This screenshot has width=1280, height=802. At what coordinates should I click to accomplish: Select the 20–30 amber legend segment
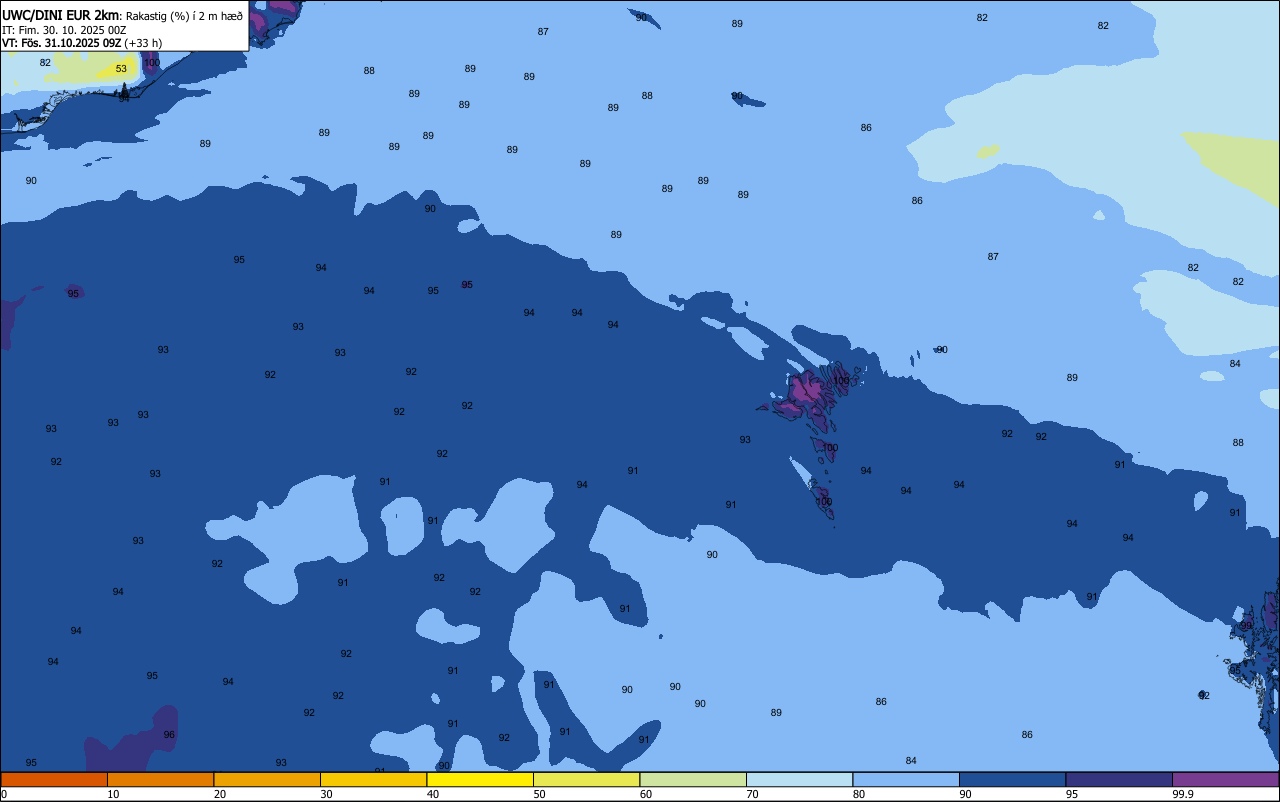(x=267, y=779)
